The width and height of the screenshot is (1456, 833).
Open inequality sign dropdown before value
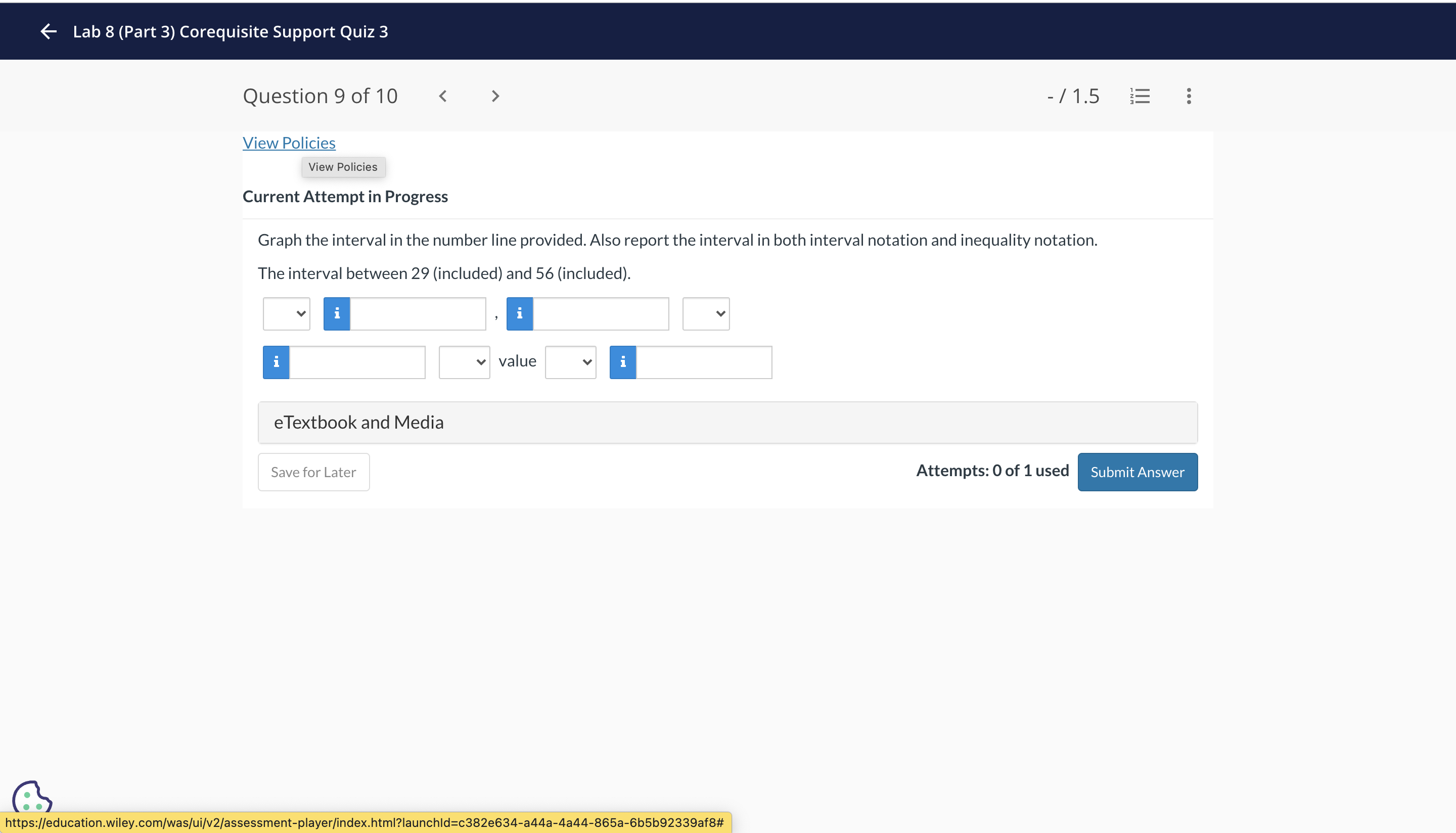pos(464,362)
